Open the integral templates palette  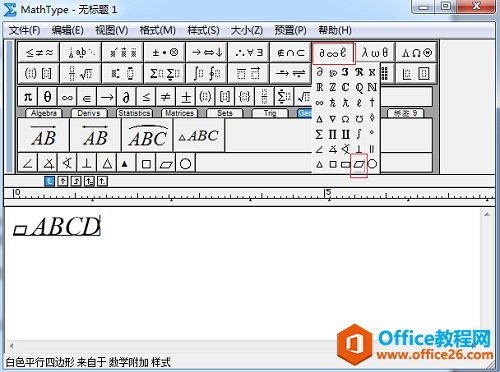coord(207,73)
